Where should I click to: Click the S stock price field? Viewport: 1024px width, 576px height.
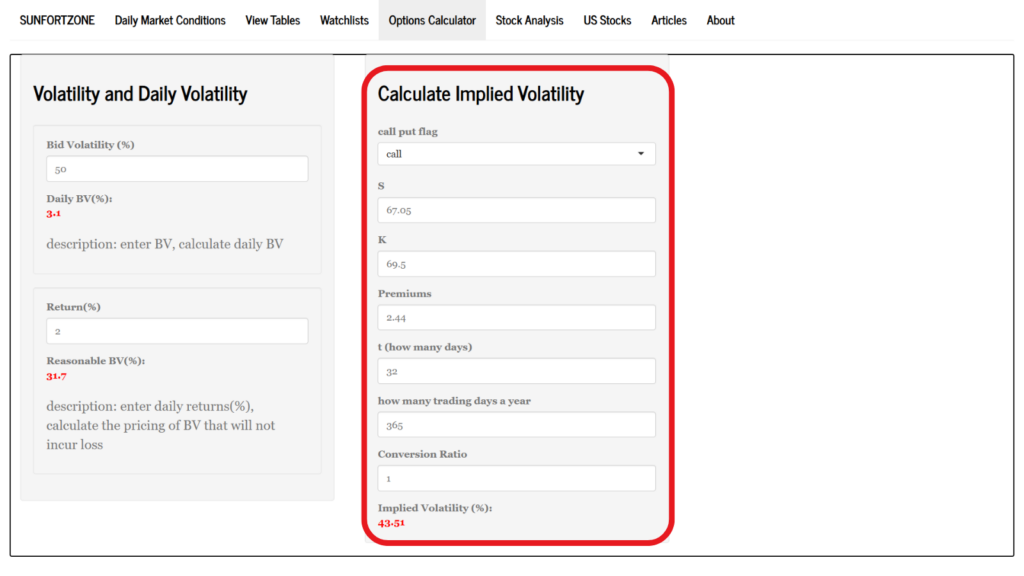tap(516, 210)
